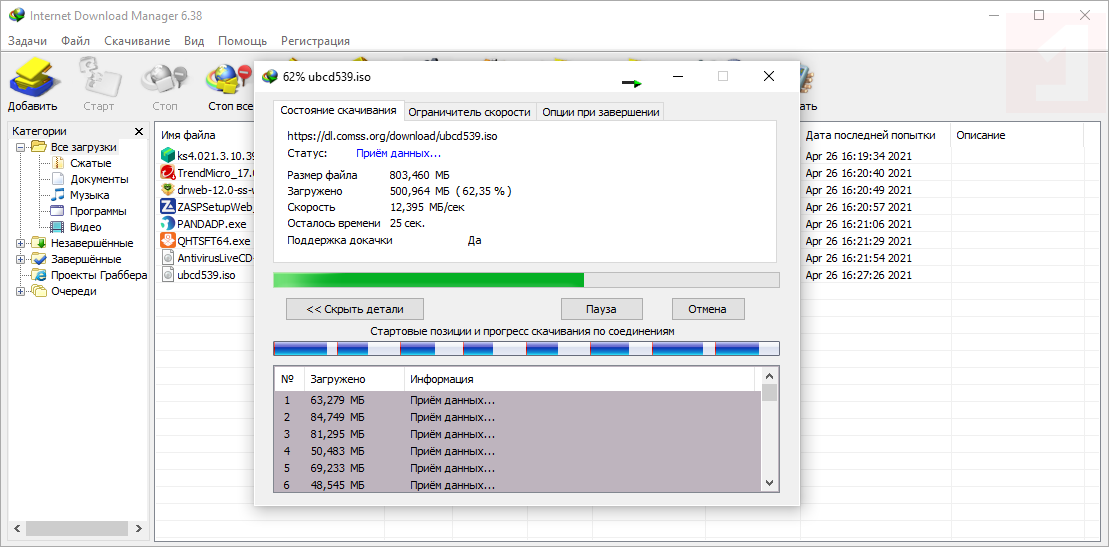Image resolution: width=1109 pixels, height=547 pixels.
Task: Open the Регистрация menu
Action: [315, 41]
